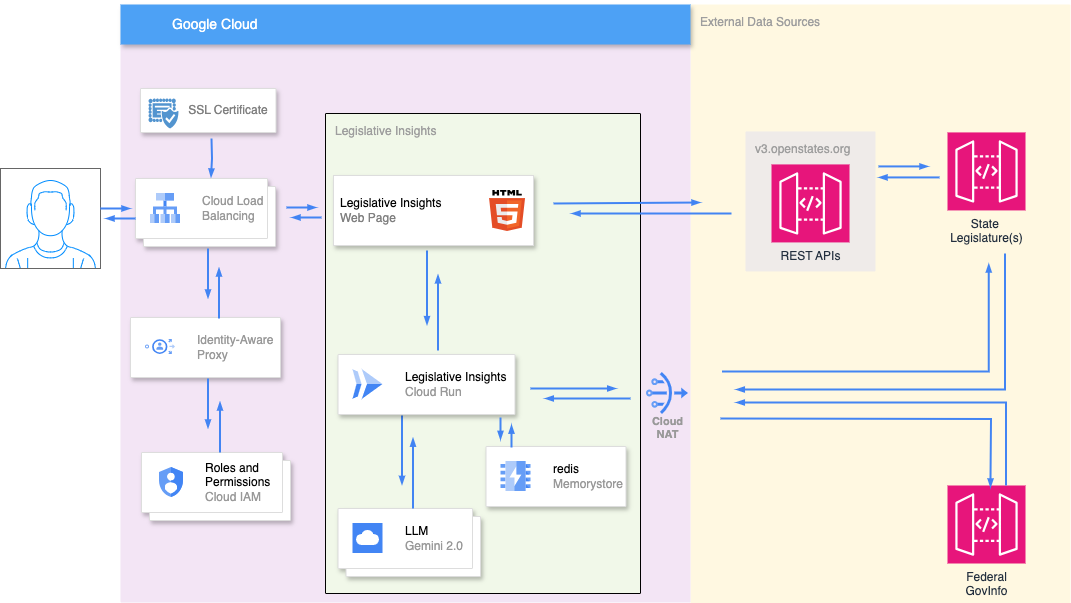
Task: Select the State Legislature(s) caption
Action: (986, 231)
